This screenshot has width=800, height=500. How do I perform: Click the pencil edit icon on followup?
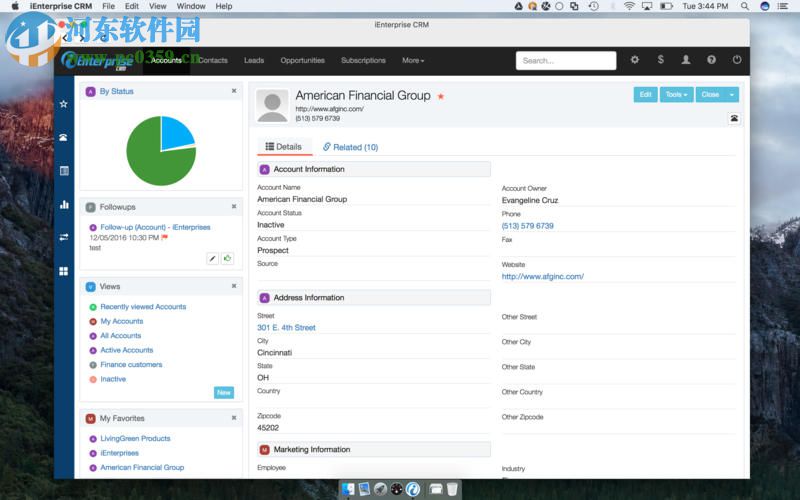tap(213, 259)
